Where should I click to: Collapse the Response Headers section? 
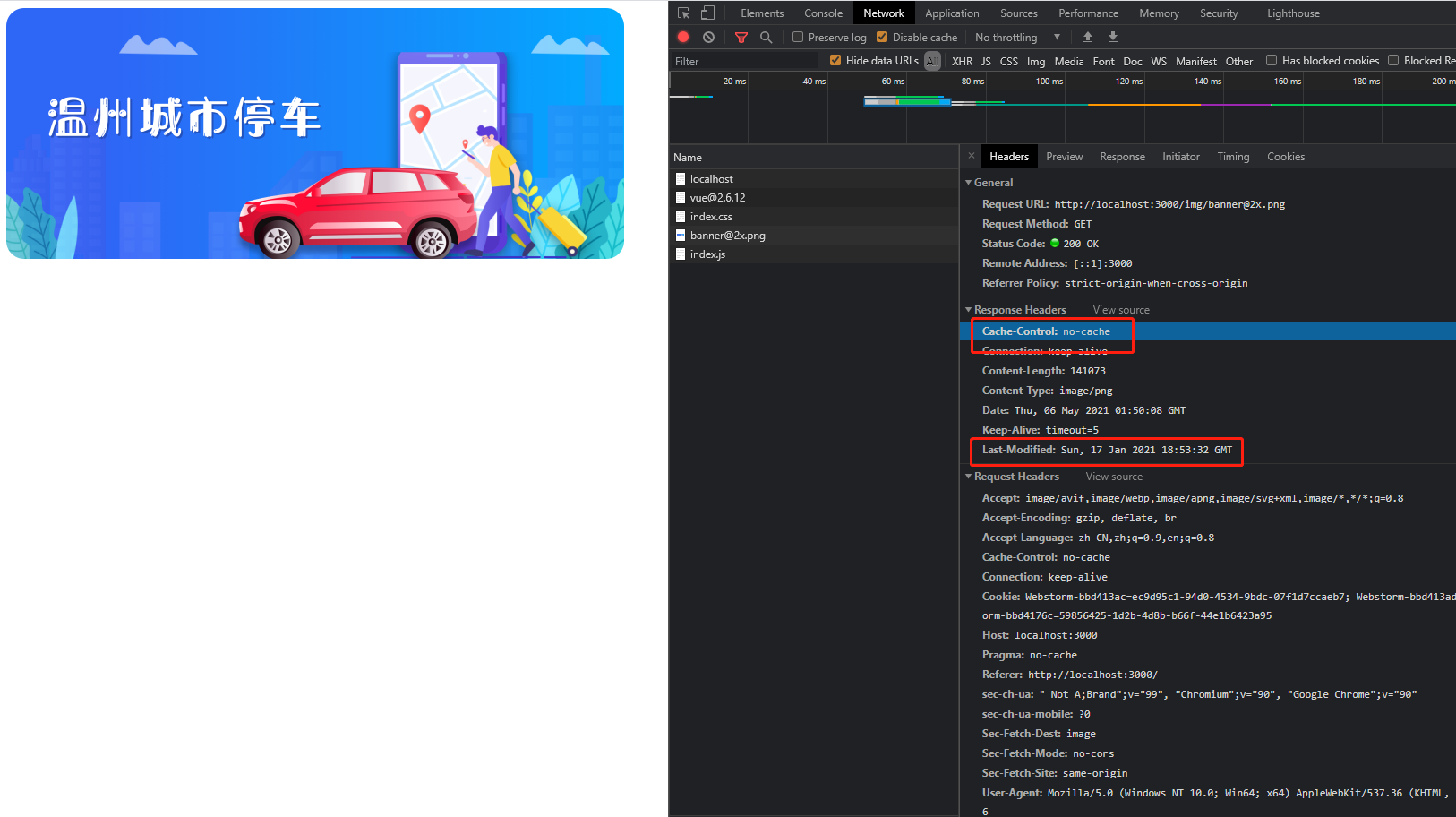click(969, 309)
